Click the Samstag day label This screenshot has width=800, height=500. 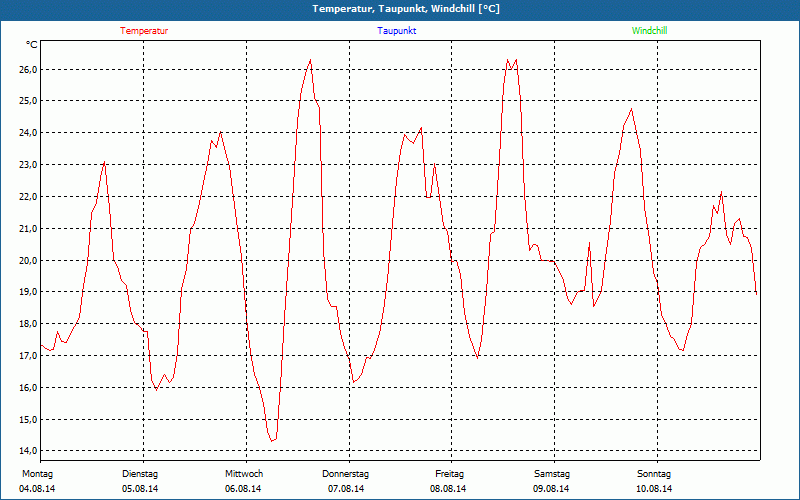click(552, 474)
